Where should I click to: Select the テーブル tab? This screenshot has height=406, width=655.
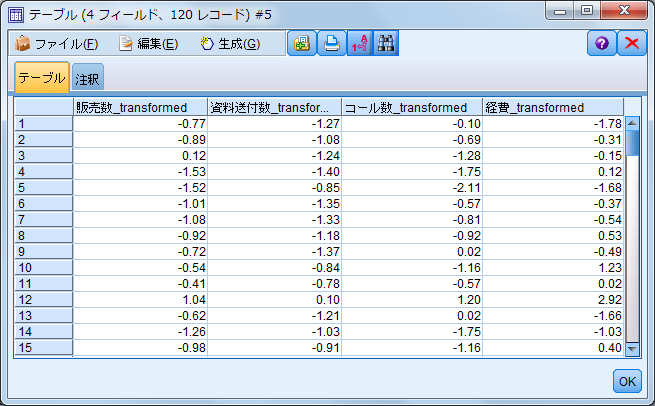(41, 78)
